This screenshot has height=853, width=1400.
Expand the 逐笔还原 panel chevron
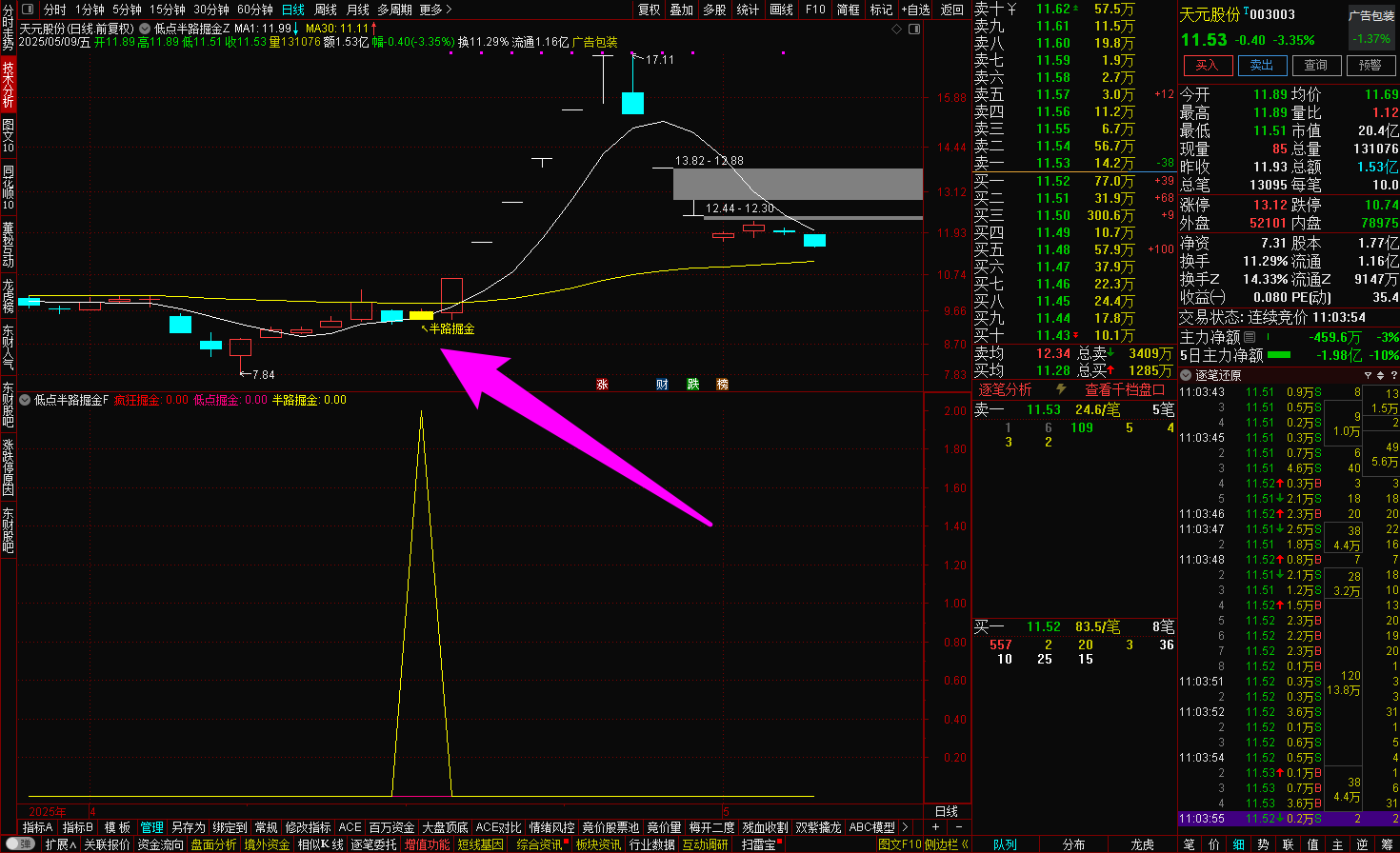[1187, 375]
